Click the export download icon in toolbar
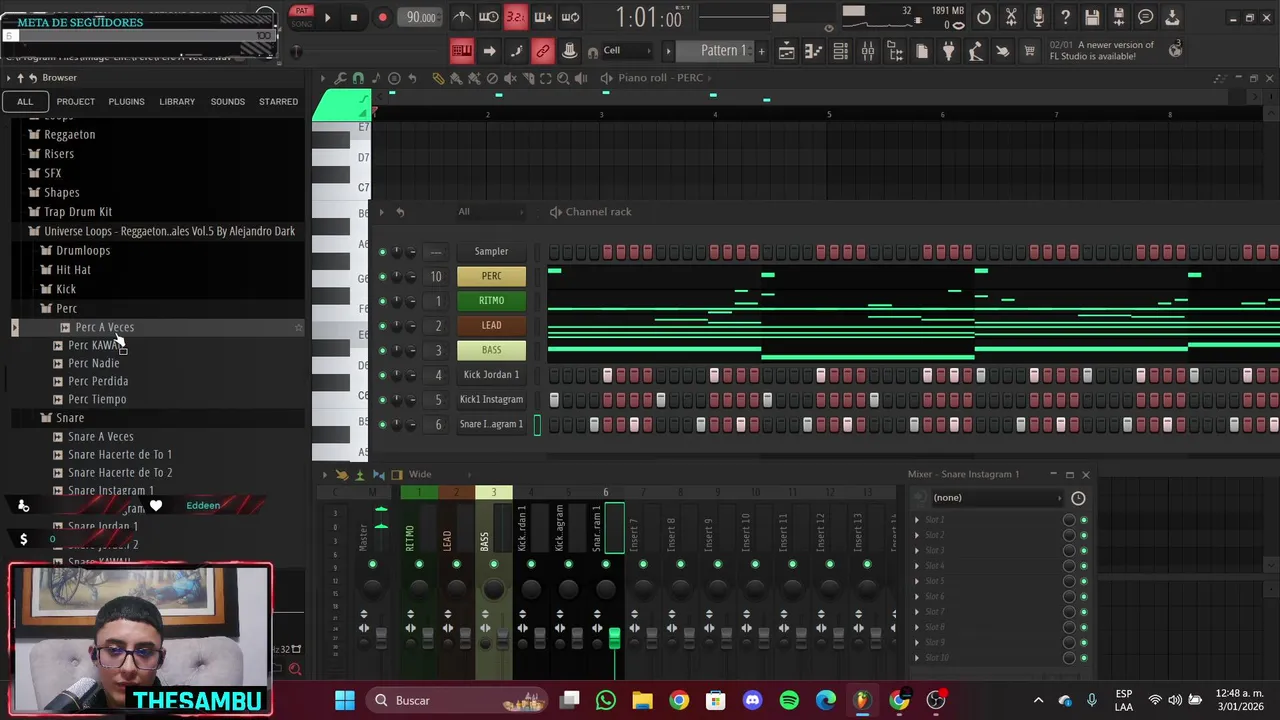The width and height of the screenshot is (1280, 720). (x=1172, y=17)
